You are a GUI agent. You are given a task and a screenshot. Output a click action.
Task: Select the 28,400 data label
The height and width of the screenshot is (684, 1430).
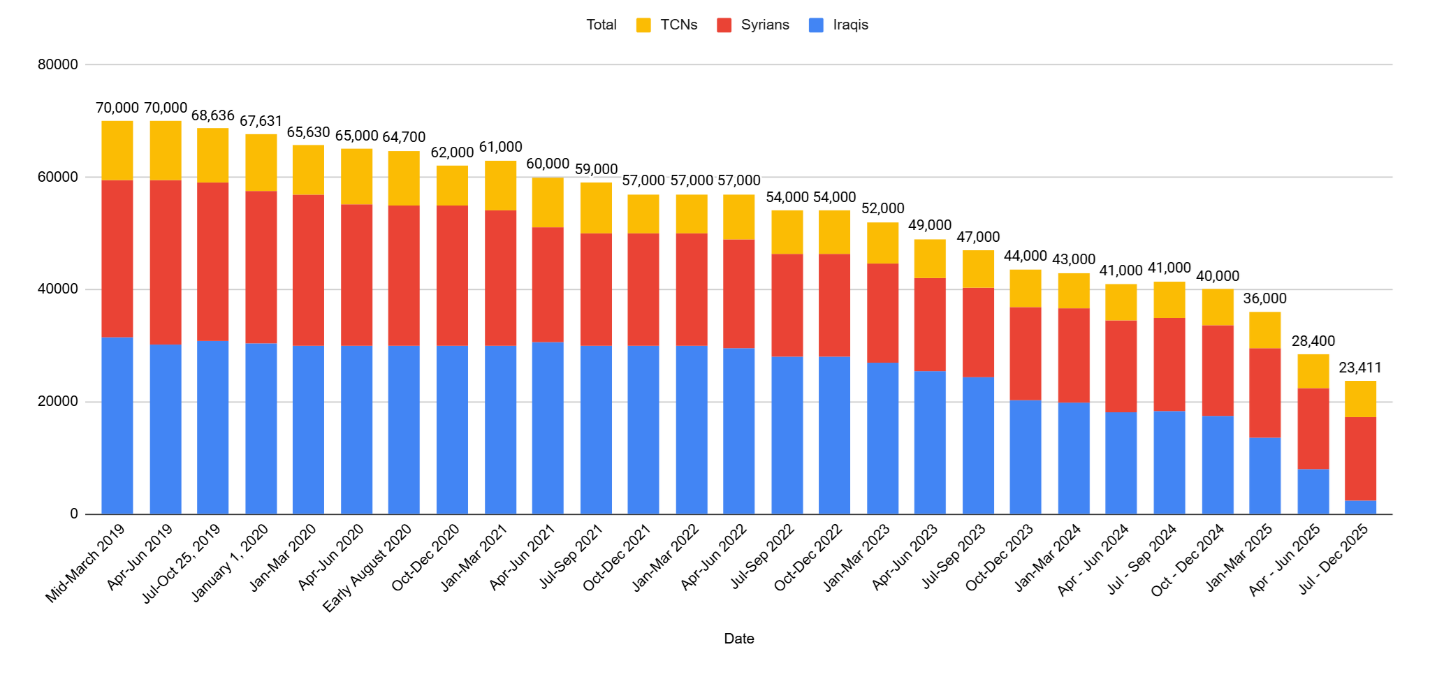pos(1311,341)
